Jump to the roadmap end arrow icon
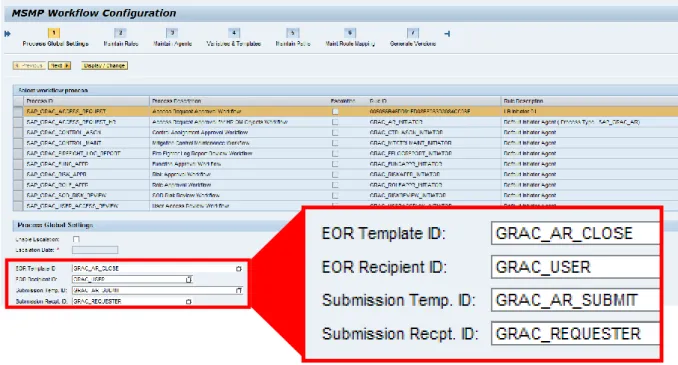Viewport: 678px width, 365px height. [x=447, y=34]
